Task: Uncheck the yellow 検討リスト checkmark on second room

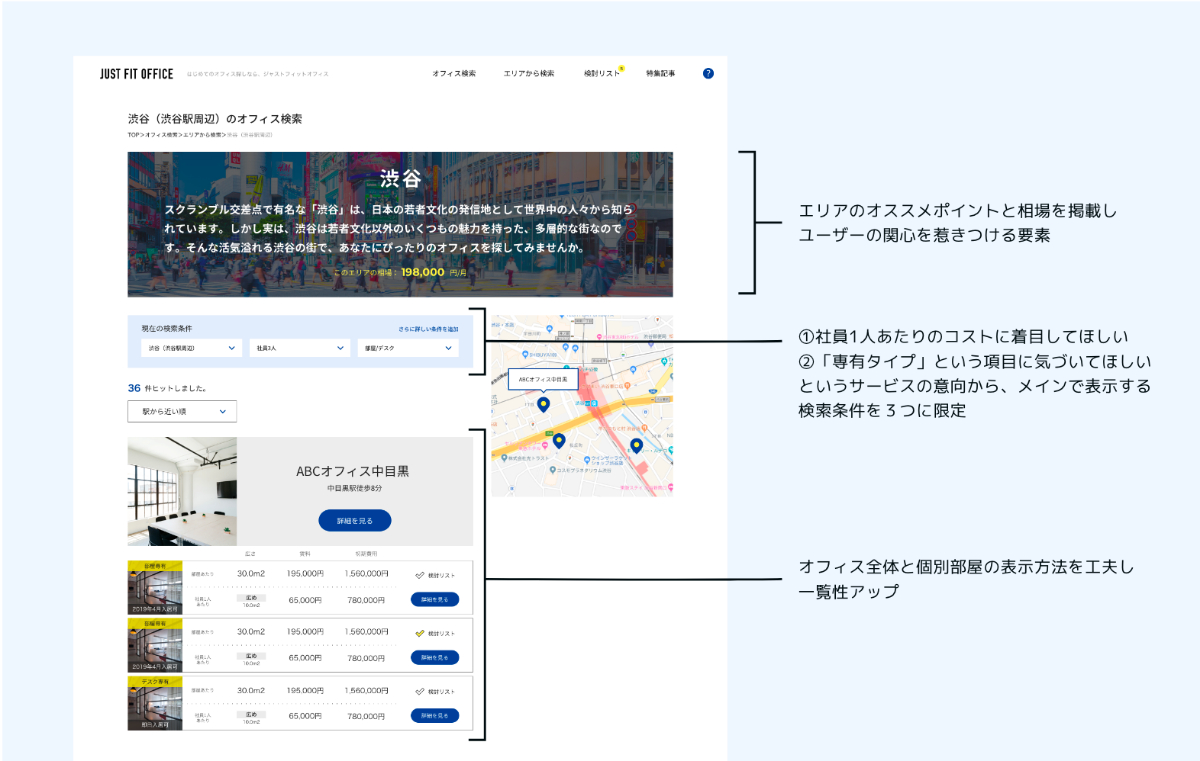Action: [420, 633]
